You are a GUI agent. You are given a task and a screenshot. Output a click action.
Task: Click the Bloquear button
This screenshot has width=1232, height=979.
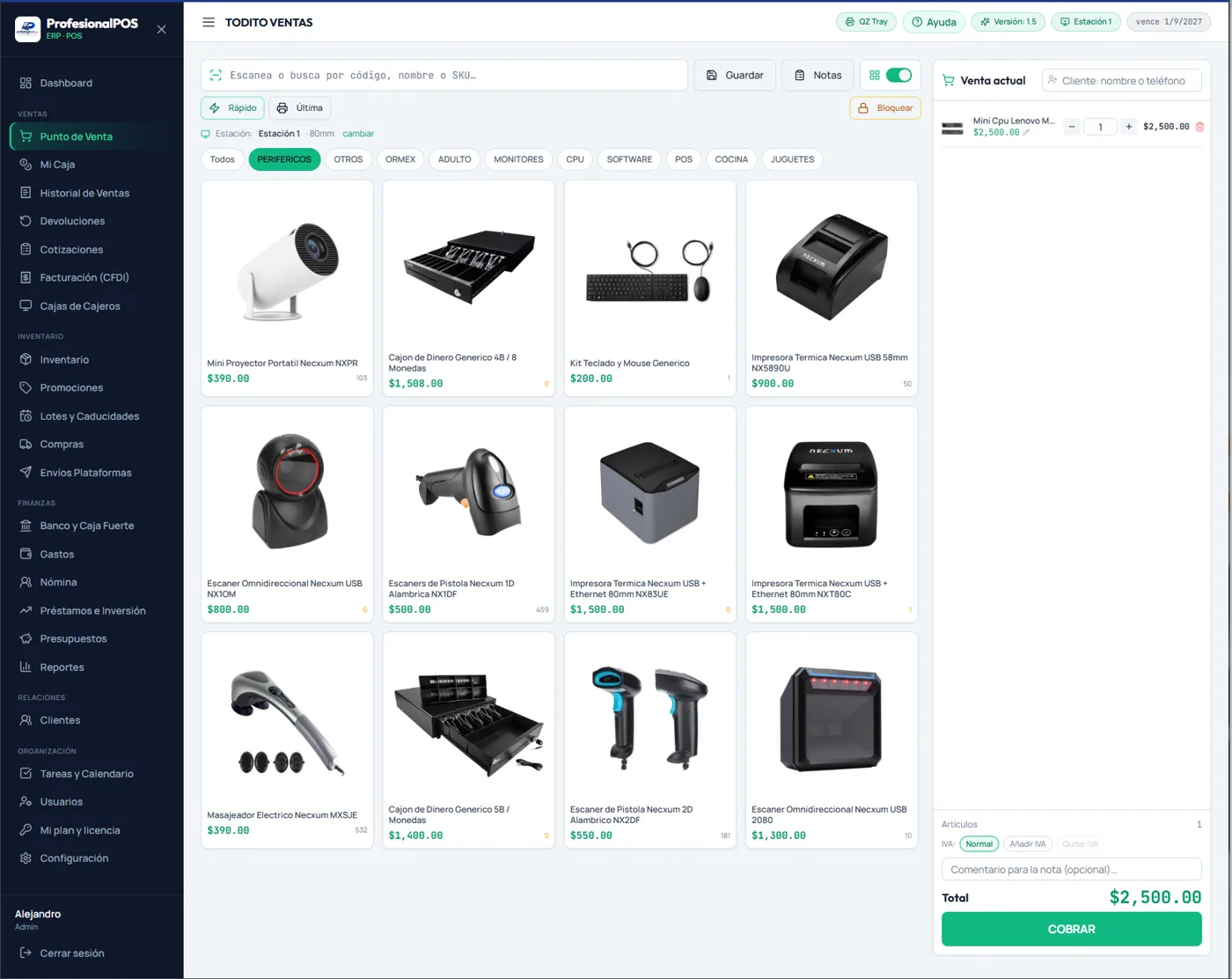point(885,108)
